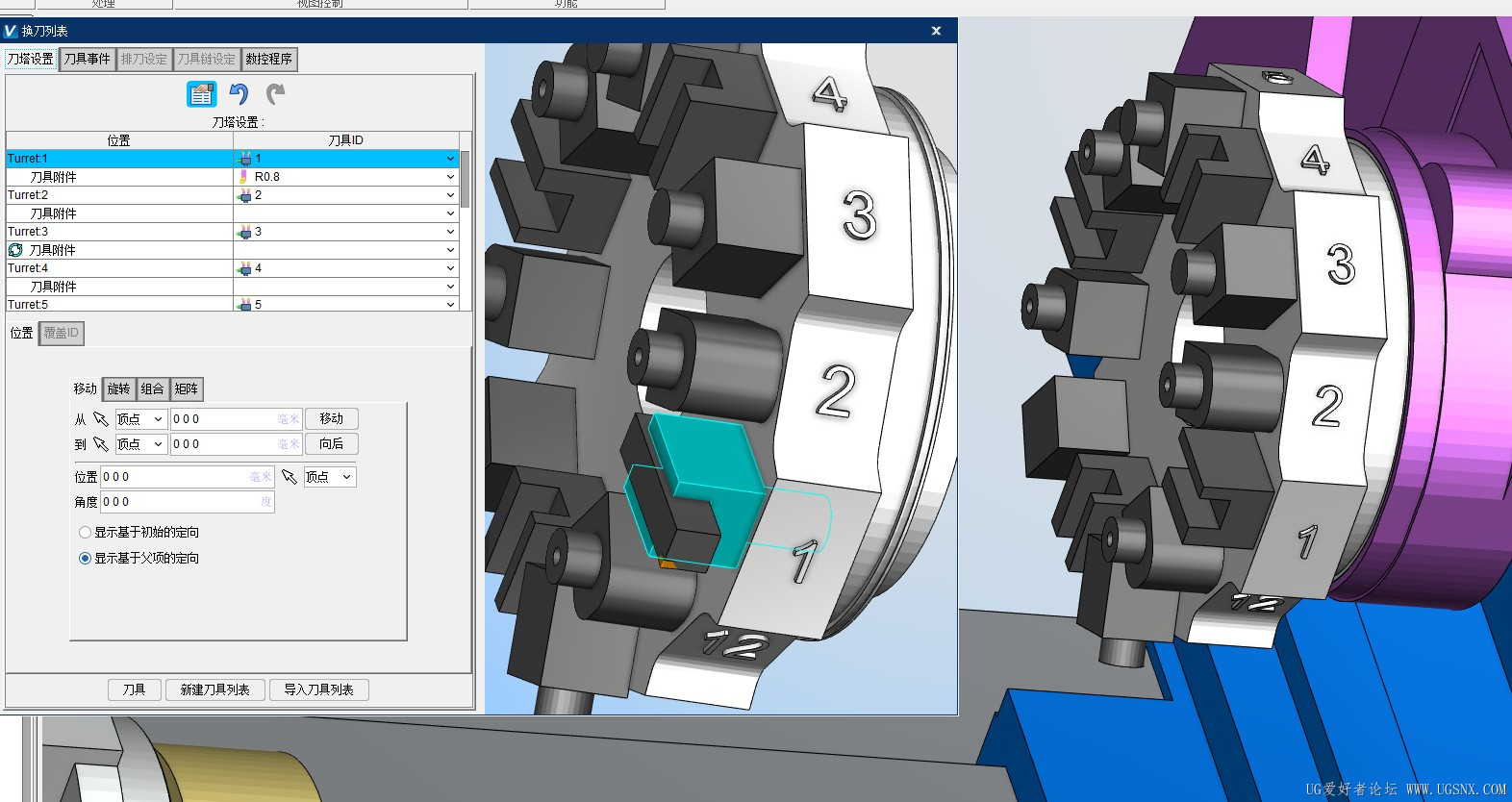Open the 顶点 dropdown in the 从 row
The height and width of the screenshot is (802, 1512).
pos(141,419)
